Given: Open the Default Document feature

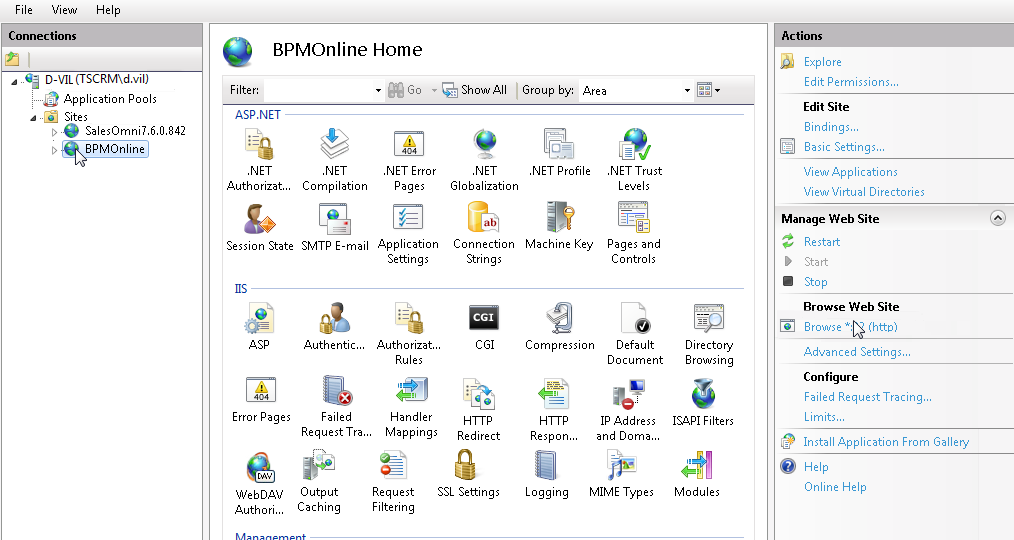Looking at the screenshot, I should [x=634, y=334].
